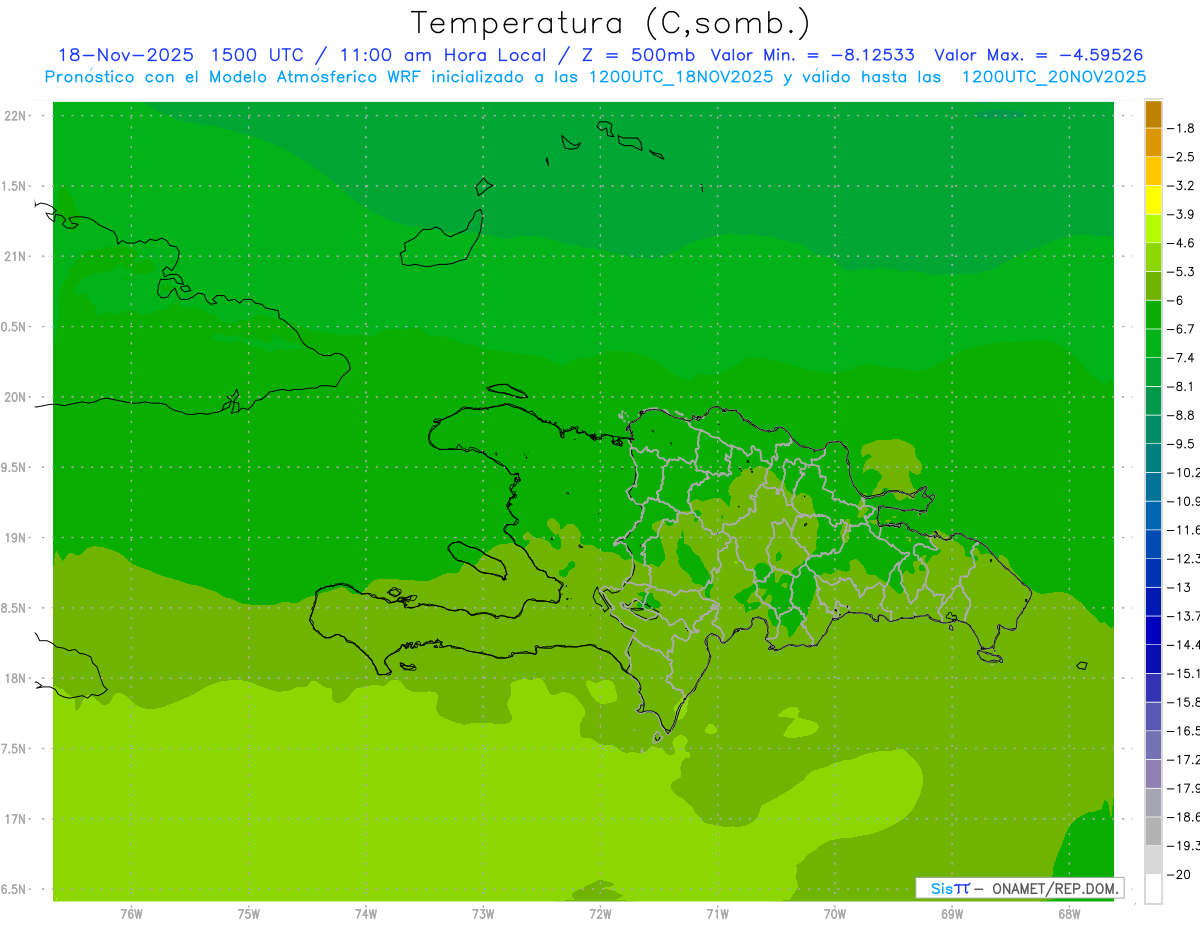Click the "-4.6" legend value

point(1181,243)
